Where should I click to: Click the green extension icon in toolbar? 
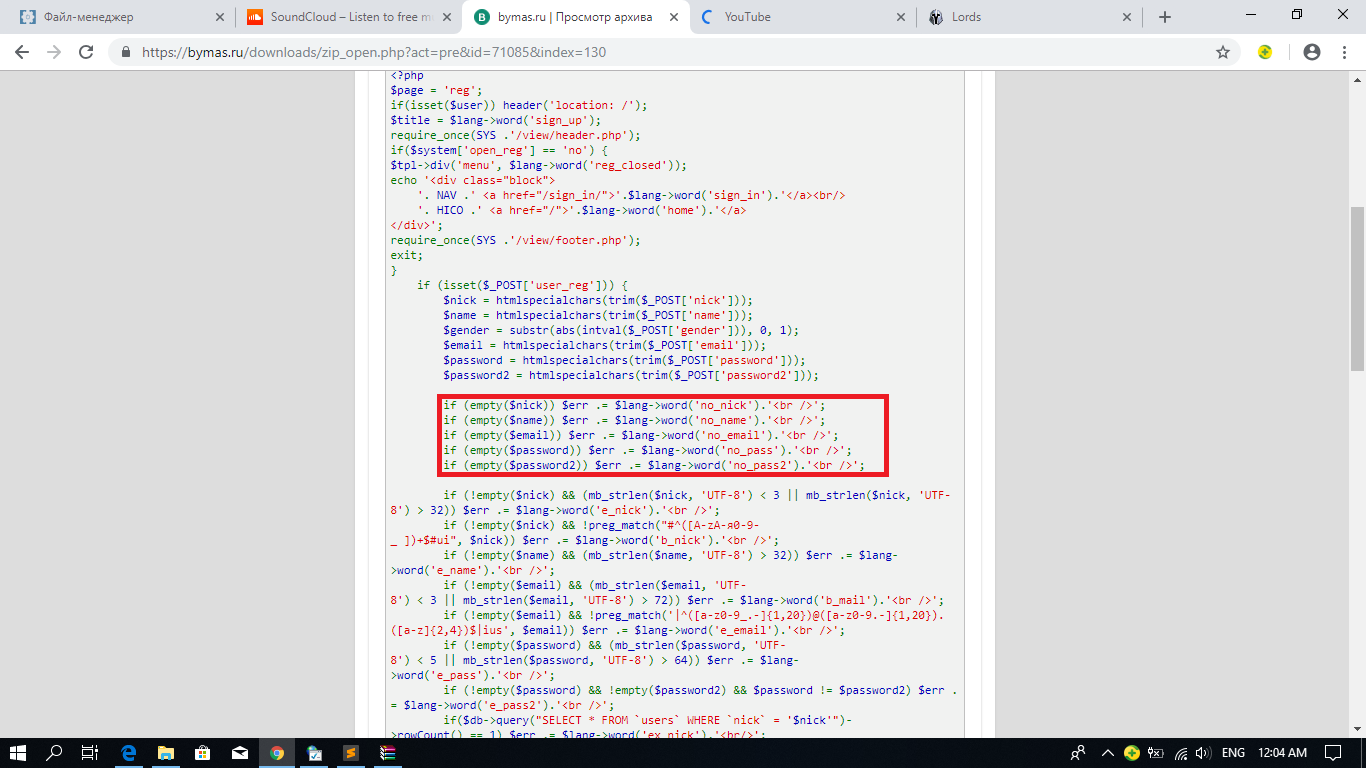click(x=1265, y=52)
